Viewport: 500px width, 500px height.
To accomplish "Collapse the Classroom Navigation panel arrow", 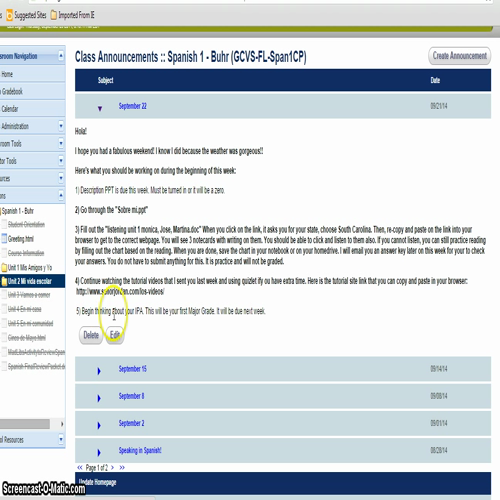I will tap(61, 55).
